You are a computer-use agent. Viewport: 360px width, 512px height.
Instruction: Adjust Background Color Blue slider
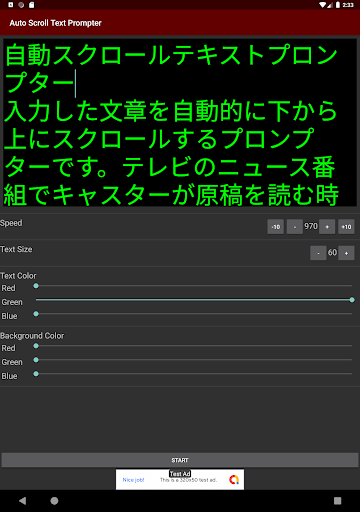[194, 374]
